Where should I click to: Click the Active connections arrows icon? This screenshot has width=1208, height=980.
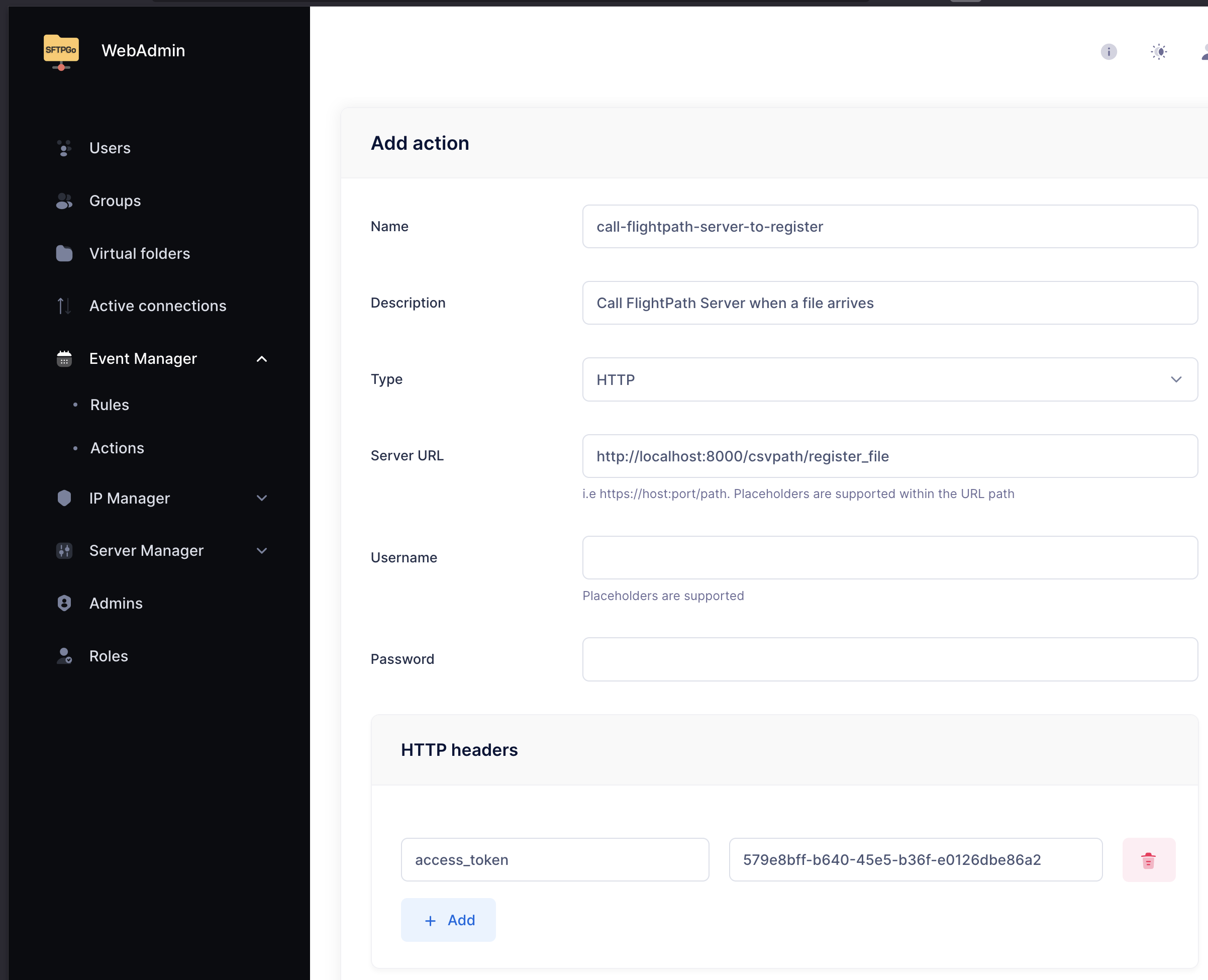pyautogui.click(x=64, y=306)
